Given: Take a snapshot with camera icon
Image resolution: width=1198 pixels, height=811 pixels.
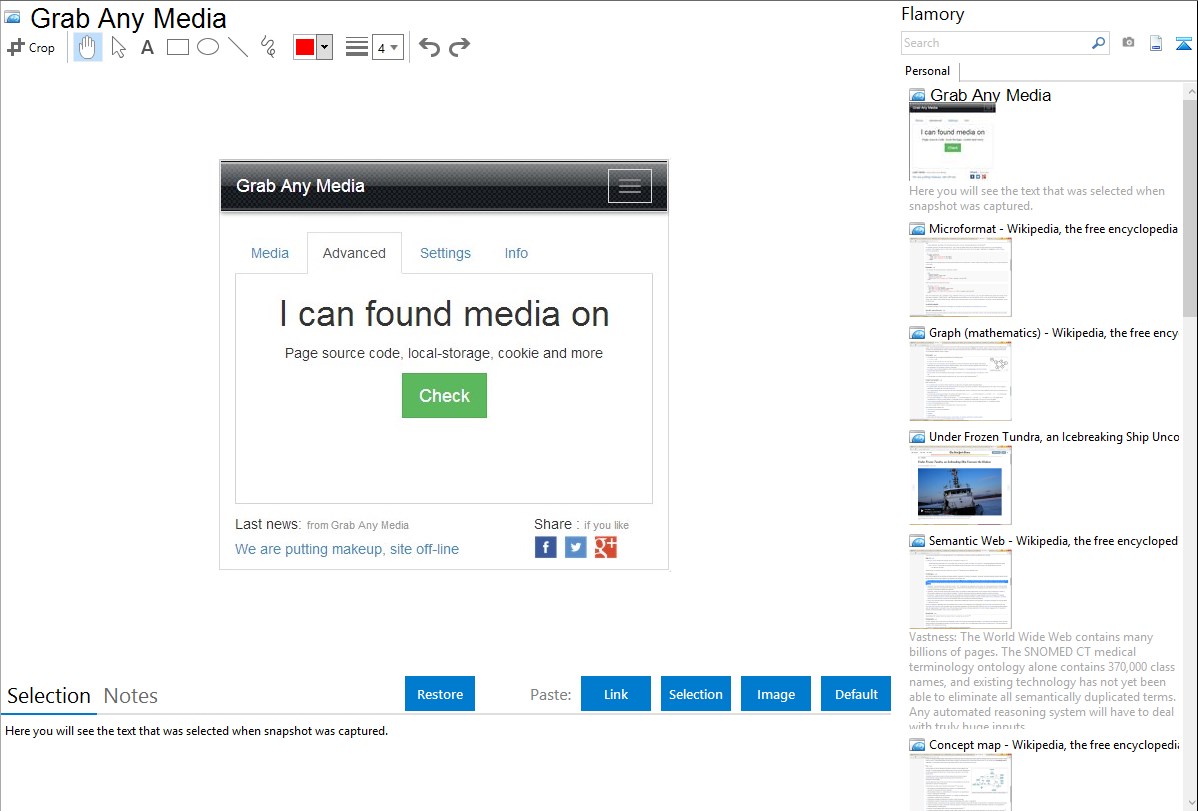Looking at the screenshot, I should [x=1128, y=43].
